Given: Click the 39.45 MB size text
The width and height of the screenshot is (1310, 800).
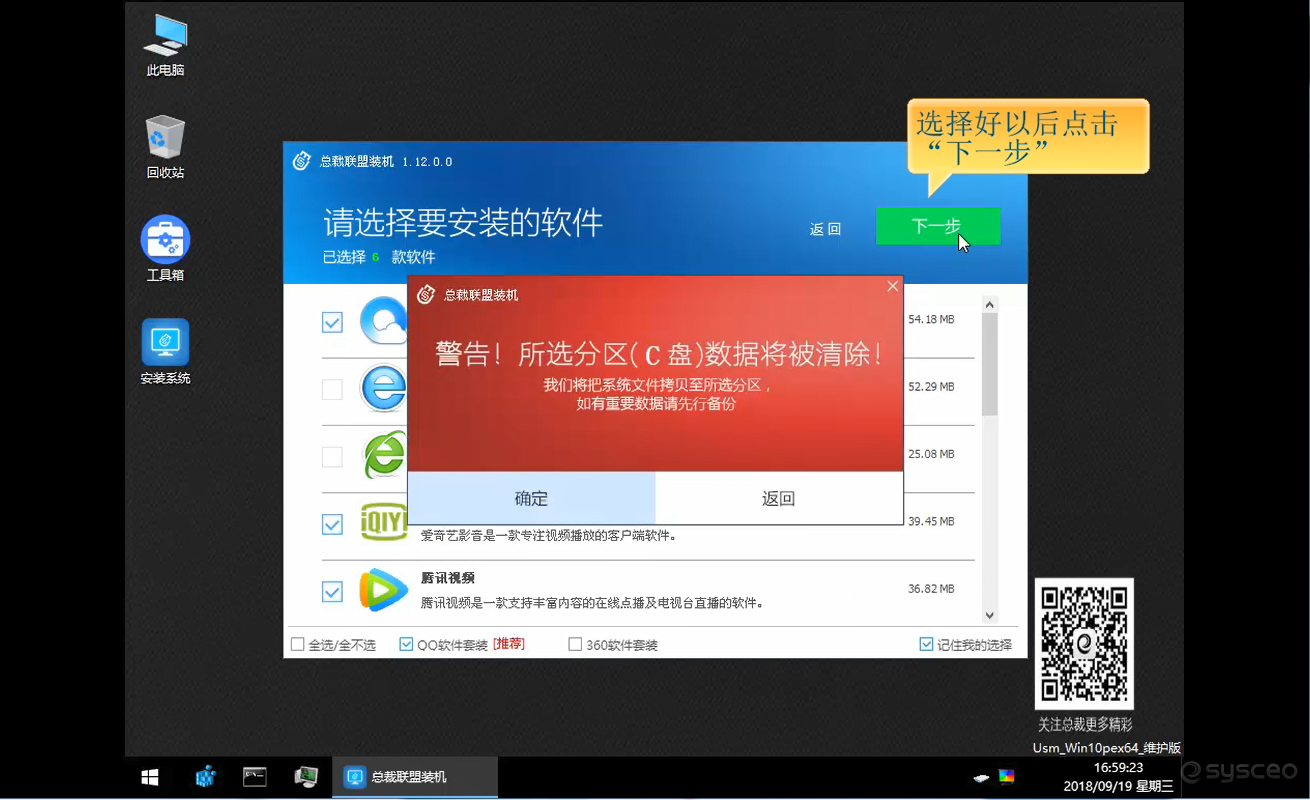Looking at the screenshot, I should click(931, 521).
